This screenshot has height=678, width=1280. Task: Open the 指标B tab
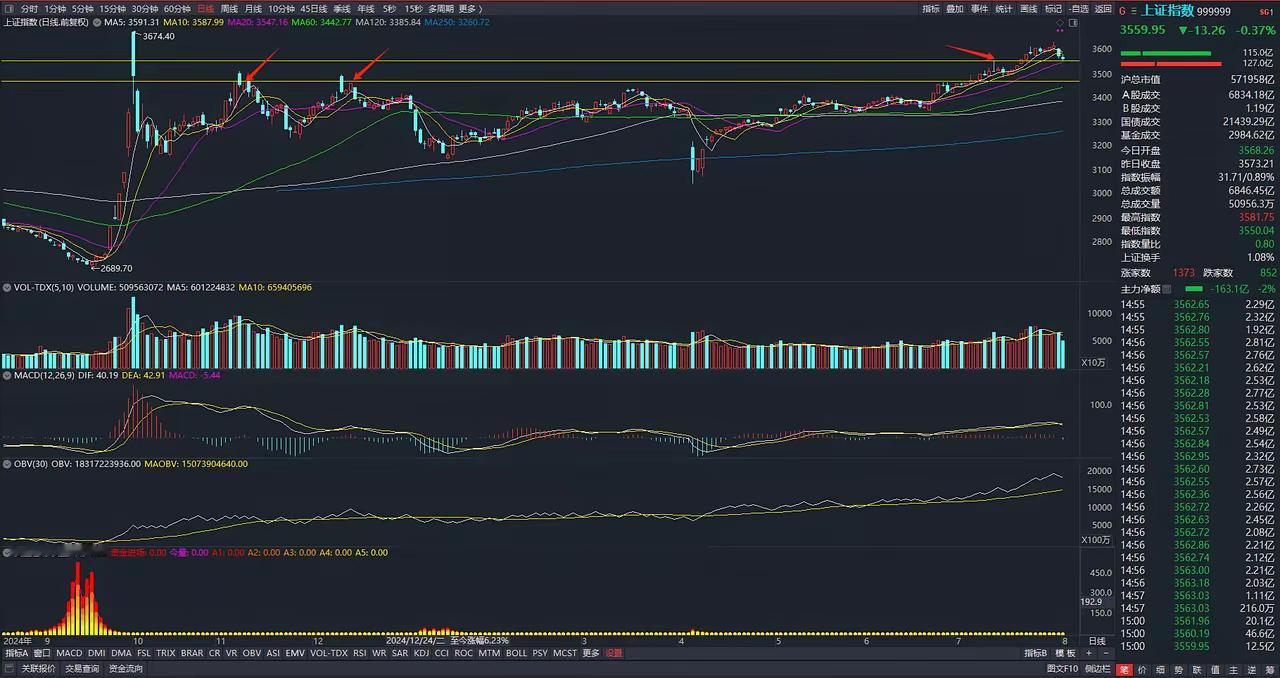pos(1036,653)
